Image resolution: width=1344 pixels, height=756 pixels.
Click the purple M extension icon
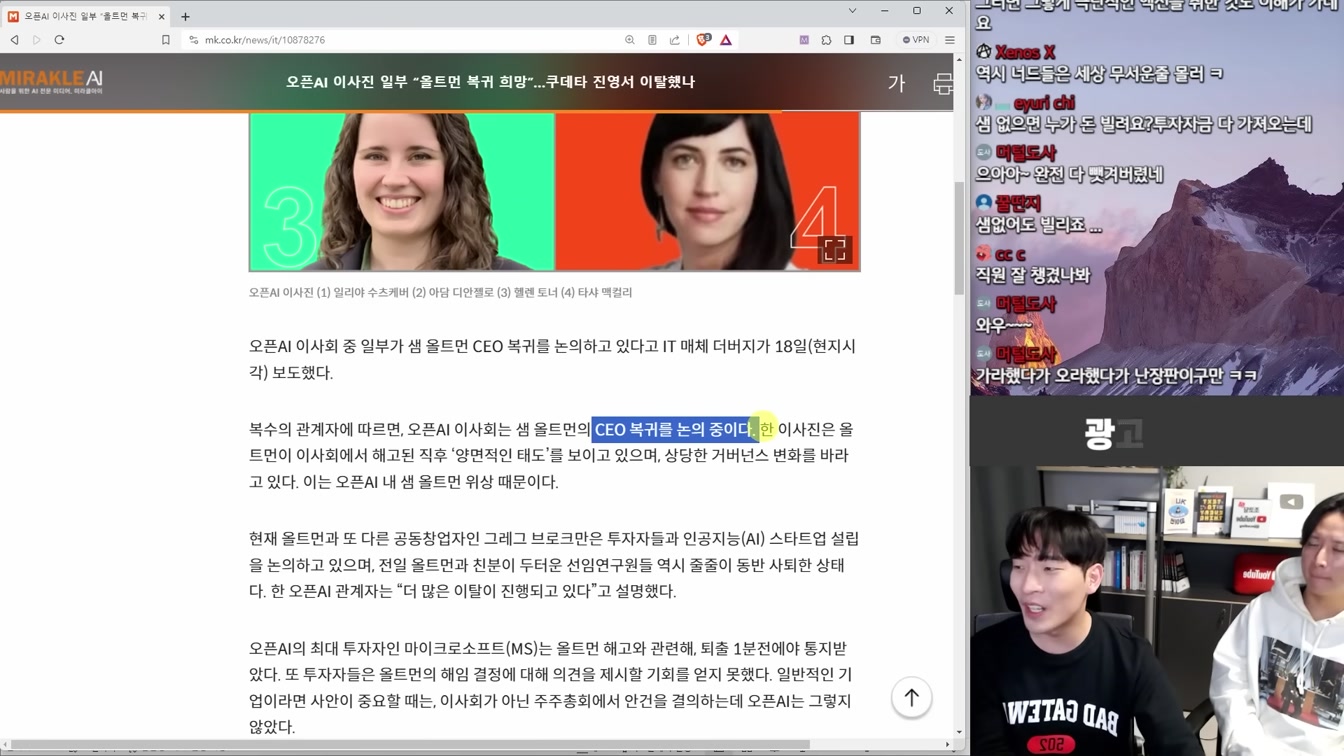click(804, 40)
